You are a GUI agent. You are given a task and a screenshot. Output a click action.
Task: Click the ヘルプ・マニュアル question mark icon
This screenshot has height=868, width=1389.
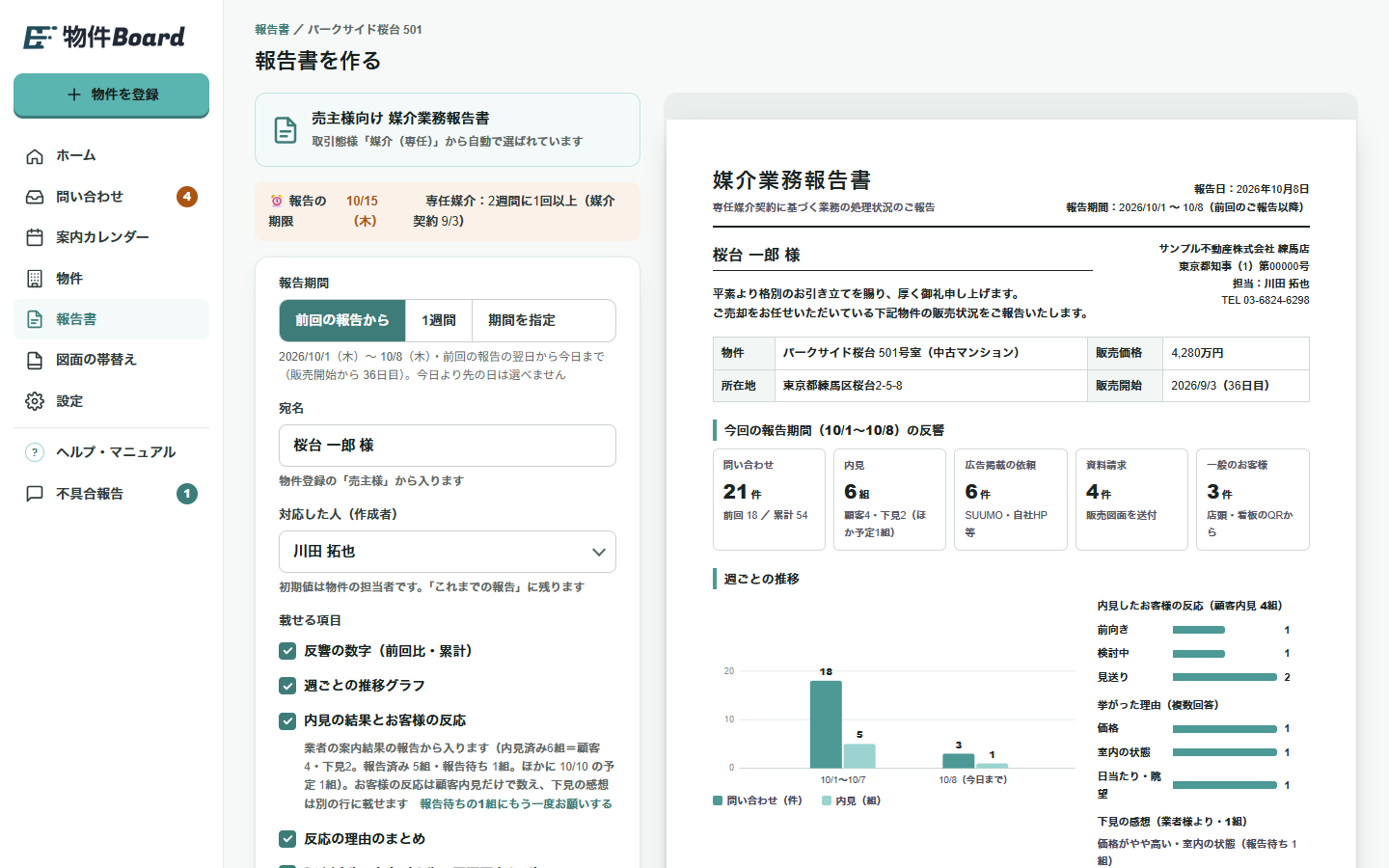coord(35,452)
